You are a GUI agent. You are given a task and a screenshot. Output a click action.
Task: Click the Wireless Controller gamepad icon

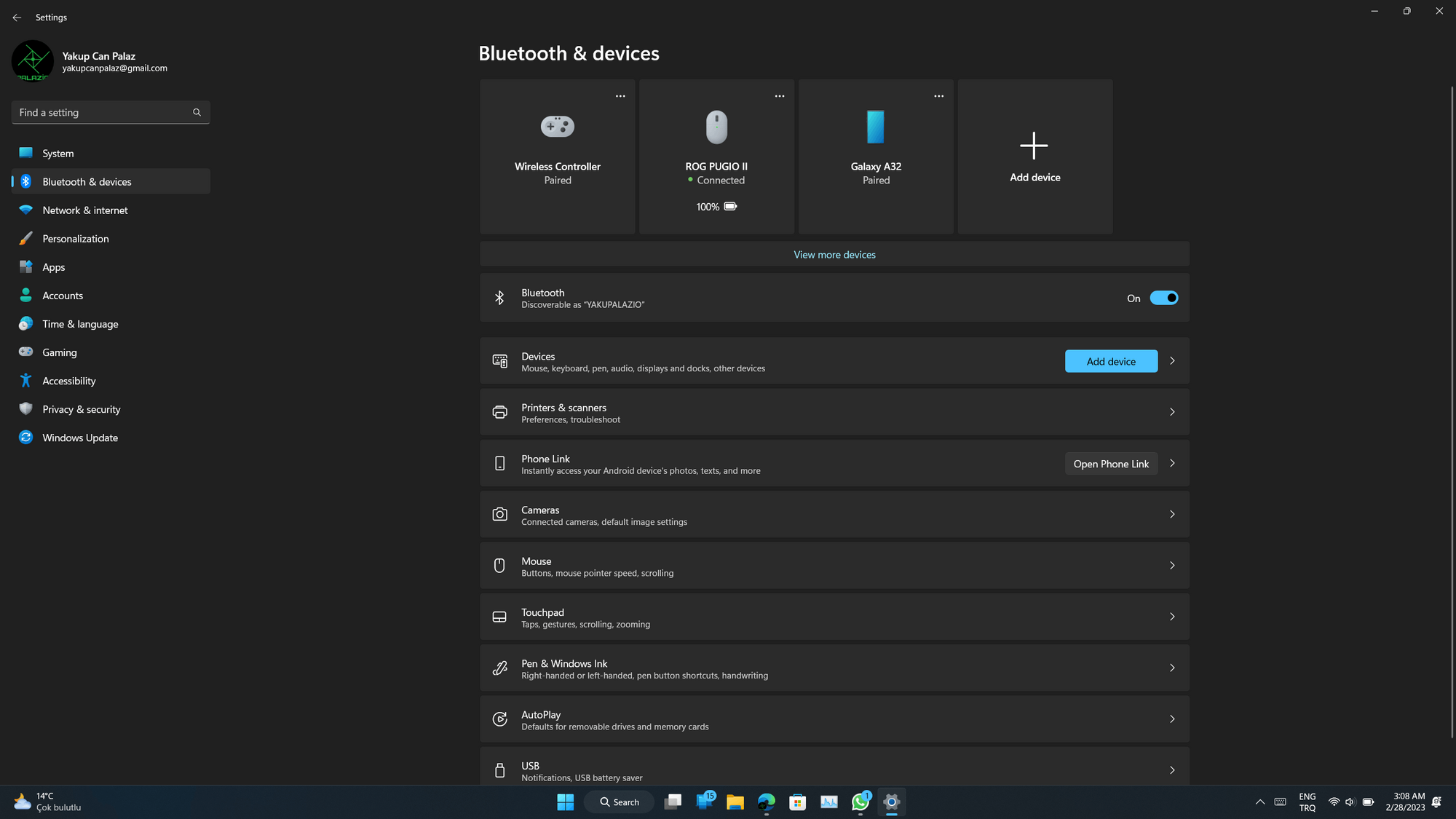(x=558, y=126)
